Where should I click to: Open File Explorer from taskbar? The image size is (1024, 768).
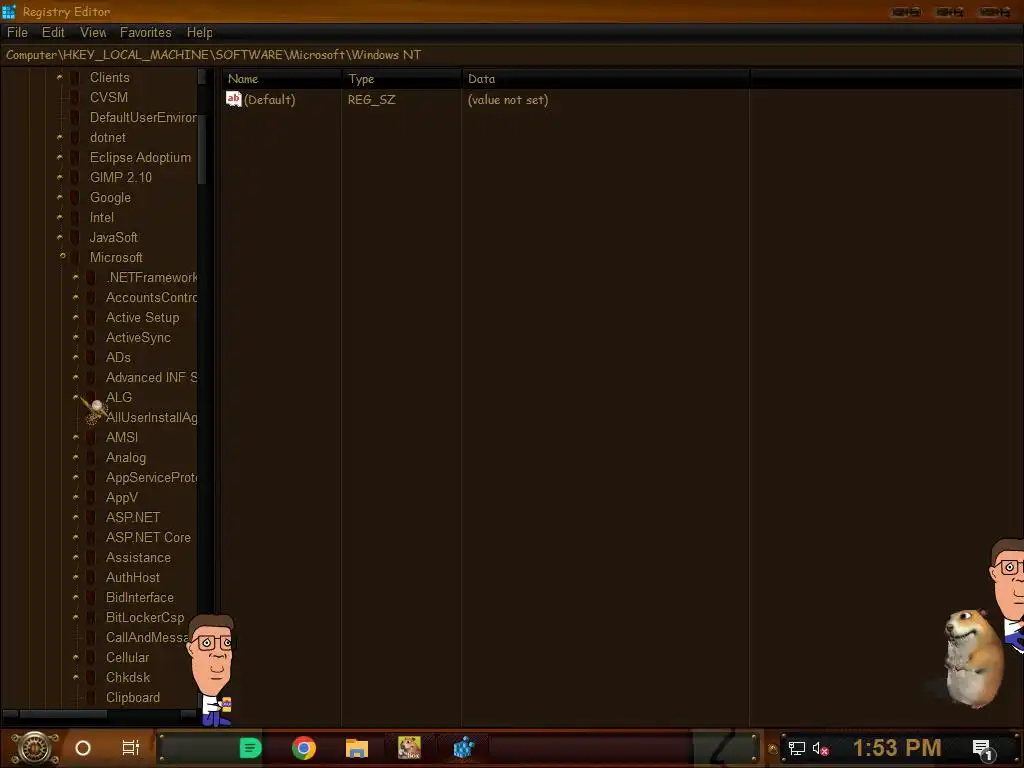pyautogui.click(x=357, y=748)
